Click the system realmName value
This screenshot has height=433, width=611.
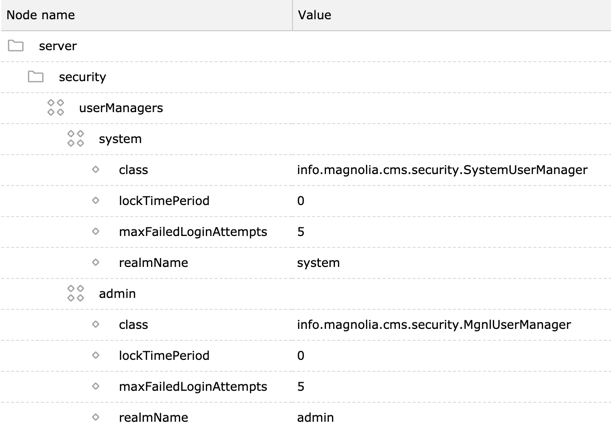coord(318,263)
